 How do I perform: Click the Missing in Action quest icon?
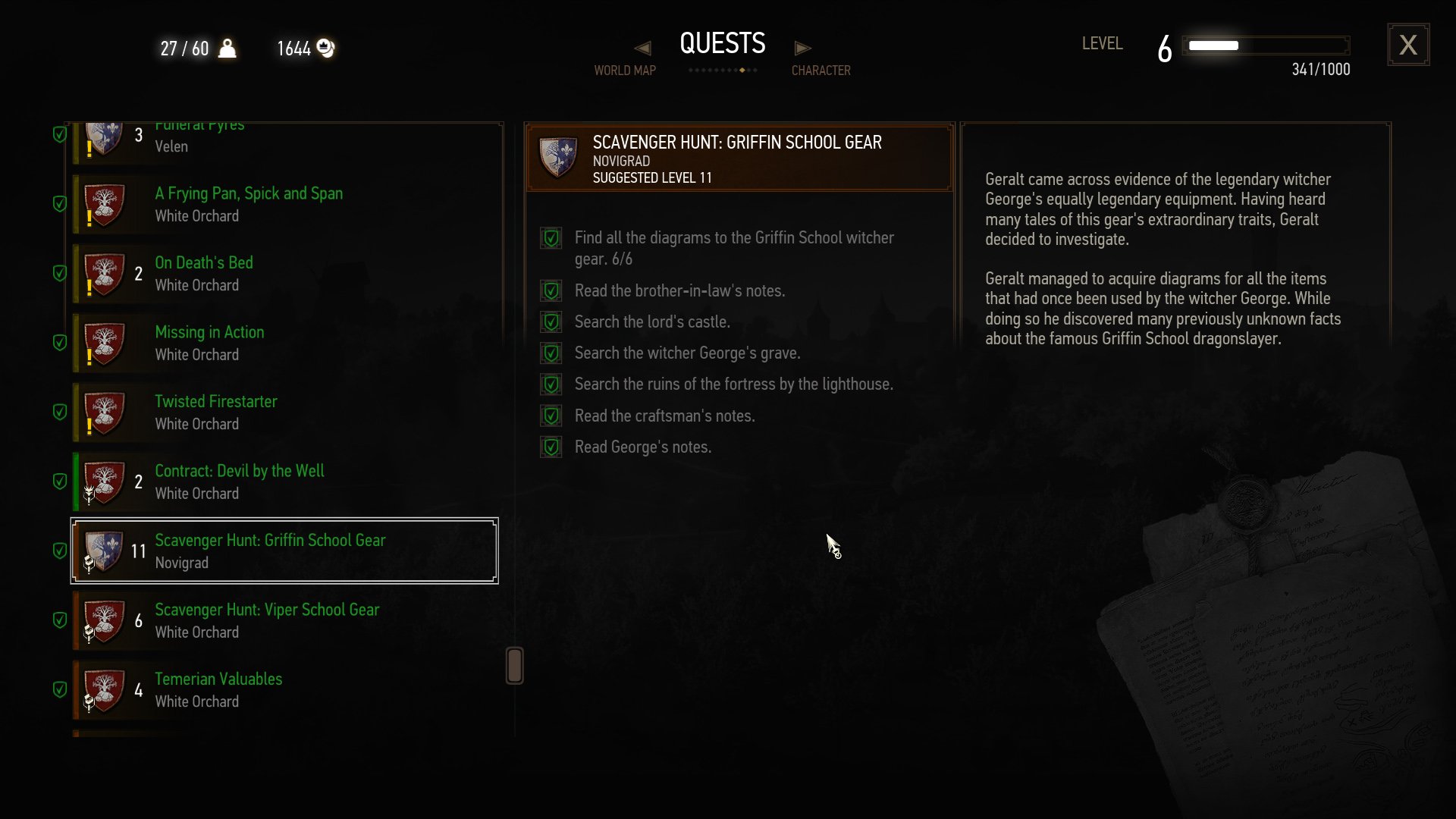(102, 342)
